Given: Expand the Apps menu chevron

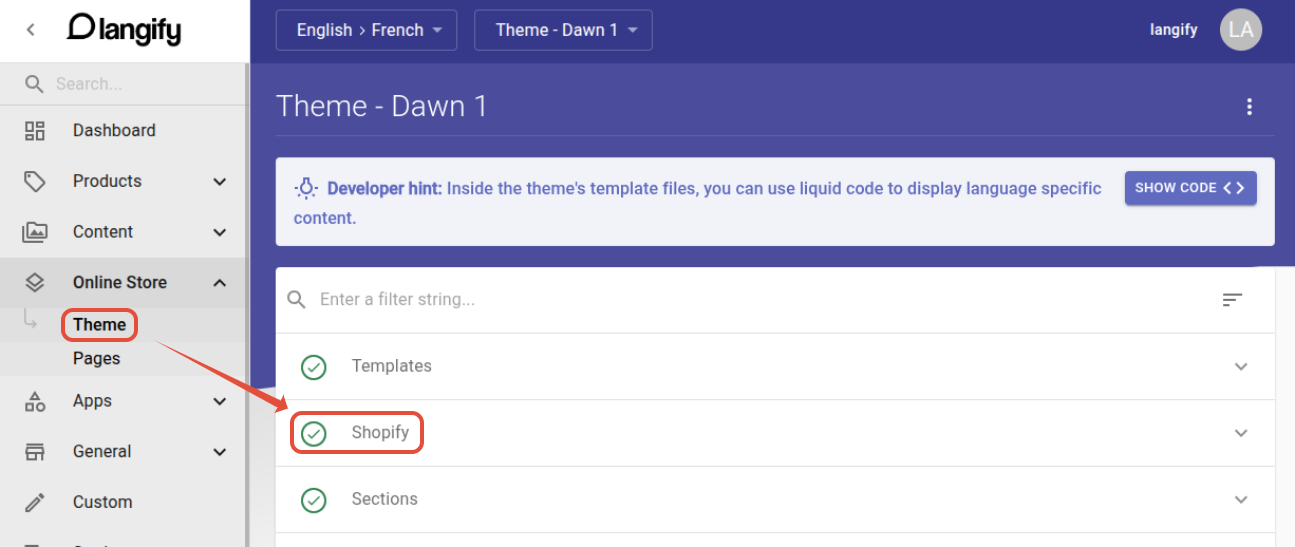Looking at the screenshot, I should click(220, 401).
